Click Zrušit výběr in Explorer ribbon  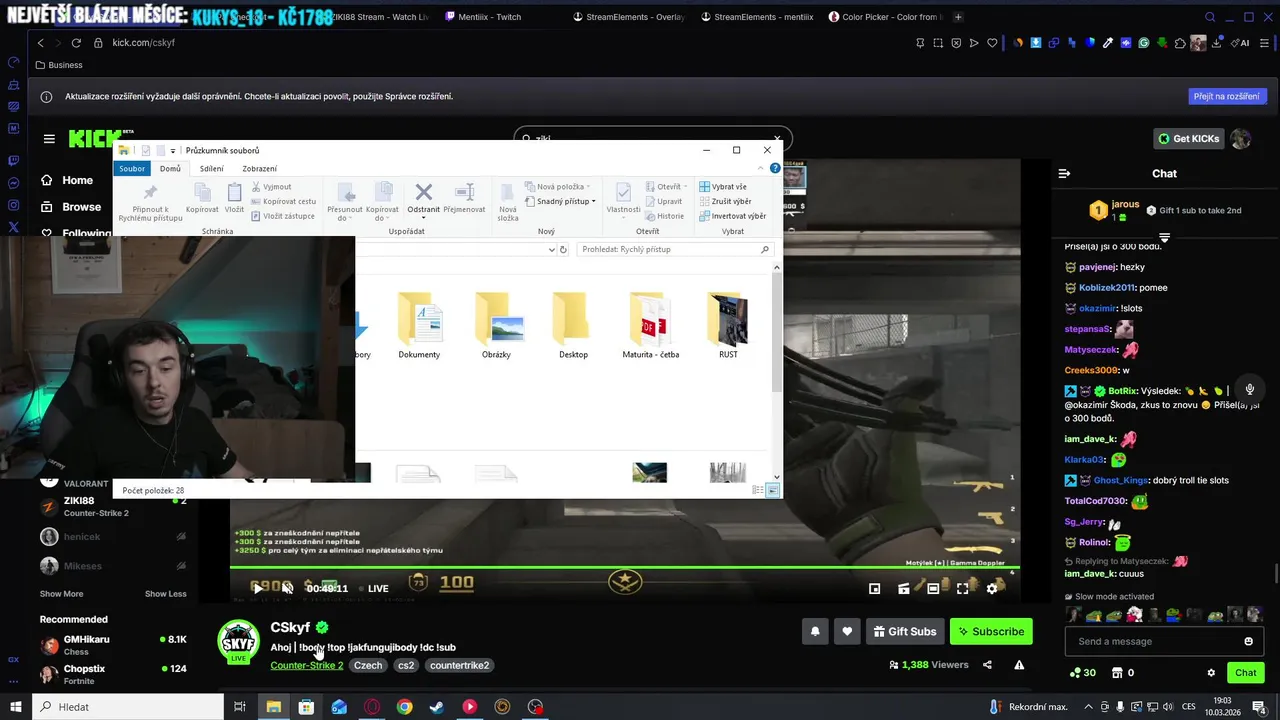[x=725, y=201]
